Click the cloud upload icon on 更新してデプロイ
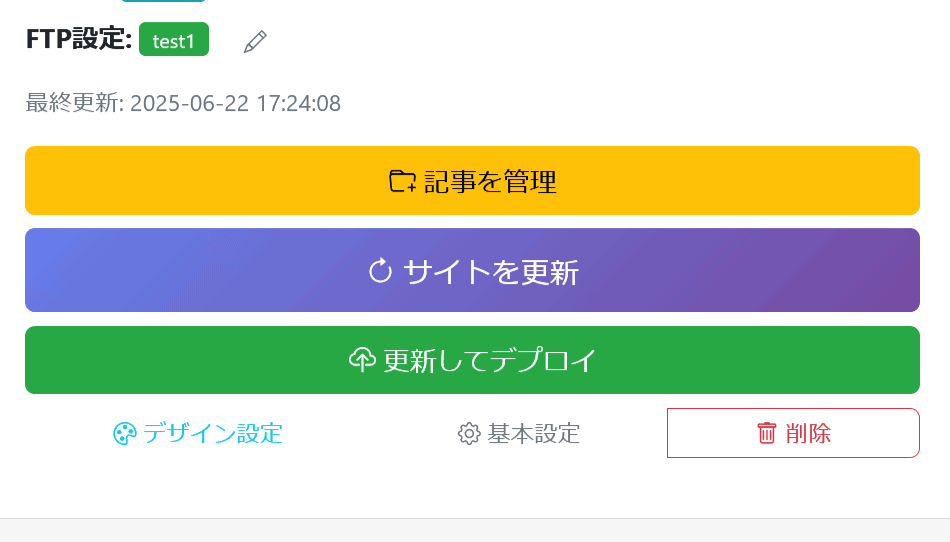This screenshot has width=950, height=542. click(x=362, y=360)
